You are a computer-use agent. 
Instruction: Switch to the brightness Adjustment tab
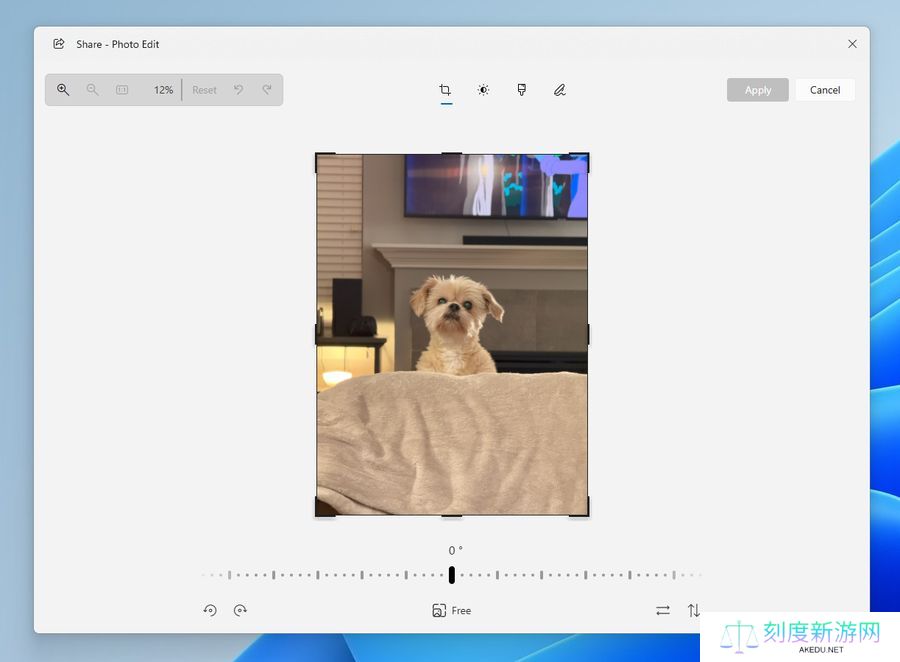tap(483, 90)
